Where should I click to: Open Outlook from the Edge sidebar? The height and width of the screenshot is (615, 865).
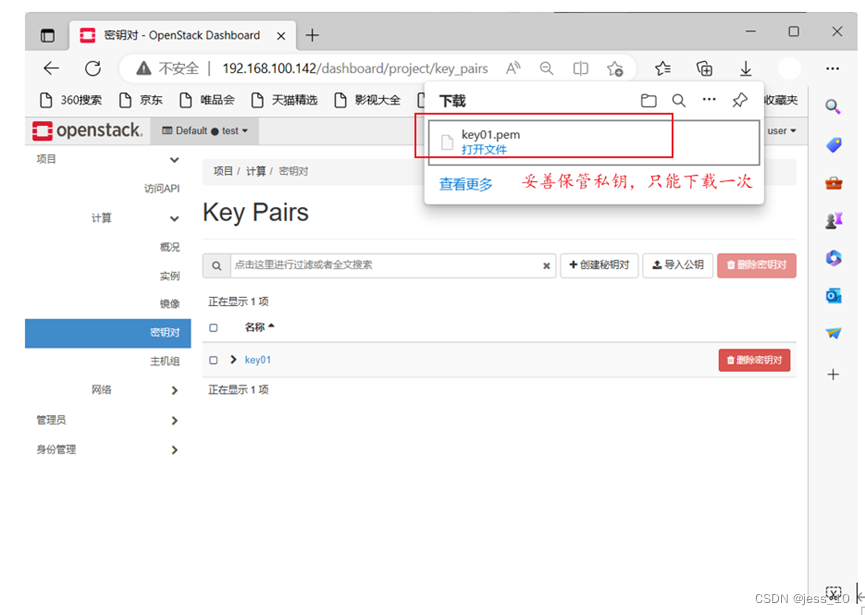pos(832,295)
